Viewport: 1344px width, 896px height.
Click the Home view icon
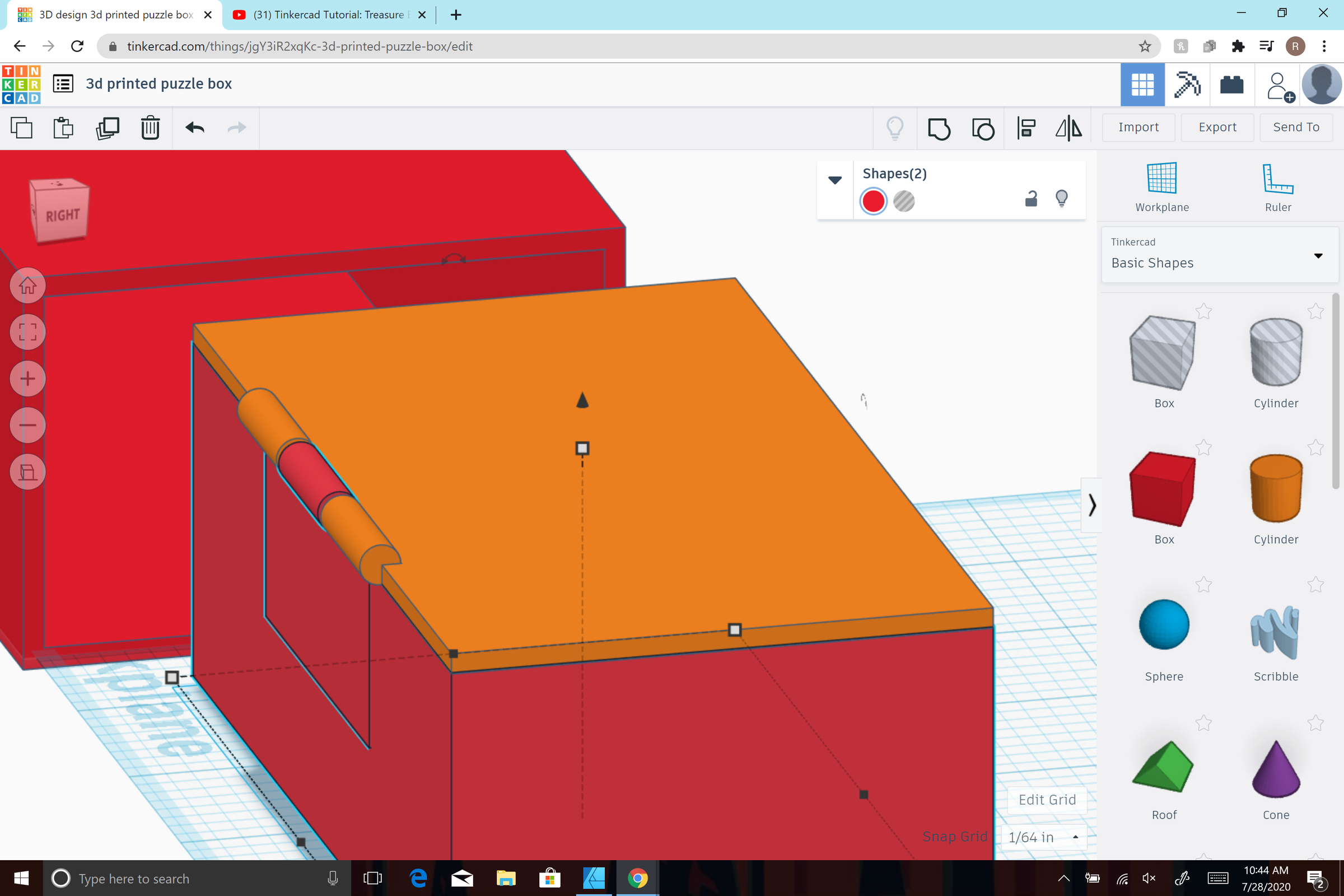[27, 285]
